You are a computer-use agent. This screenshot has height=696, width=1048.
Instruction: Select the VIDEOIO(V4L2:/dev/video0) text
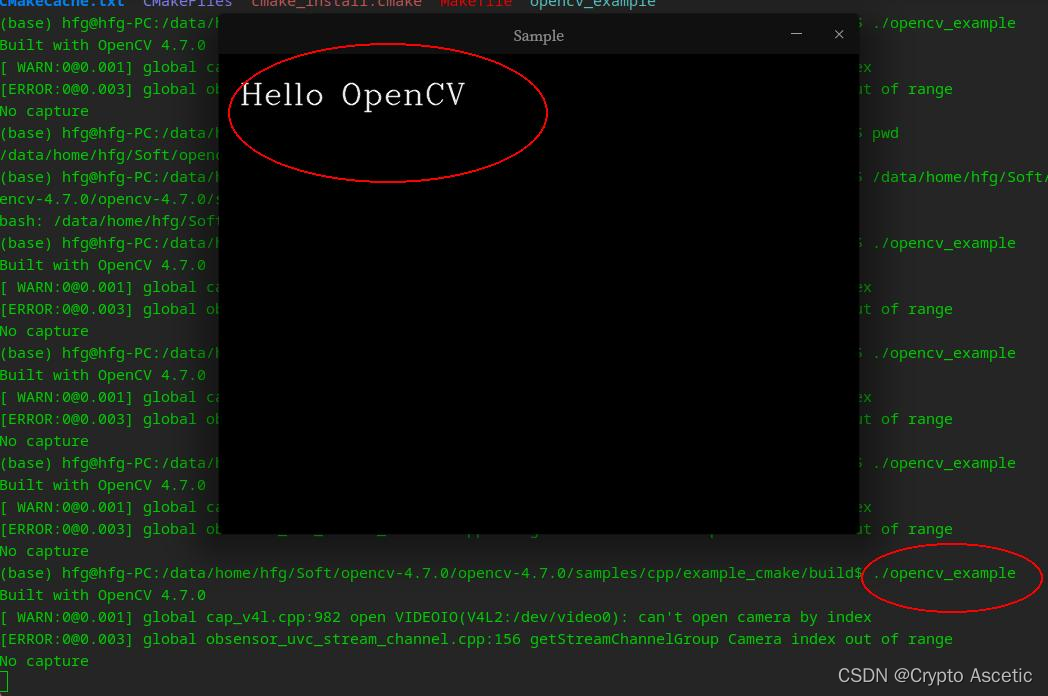click(512, 617)
